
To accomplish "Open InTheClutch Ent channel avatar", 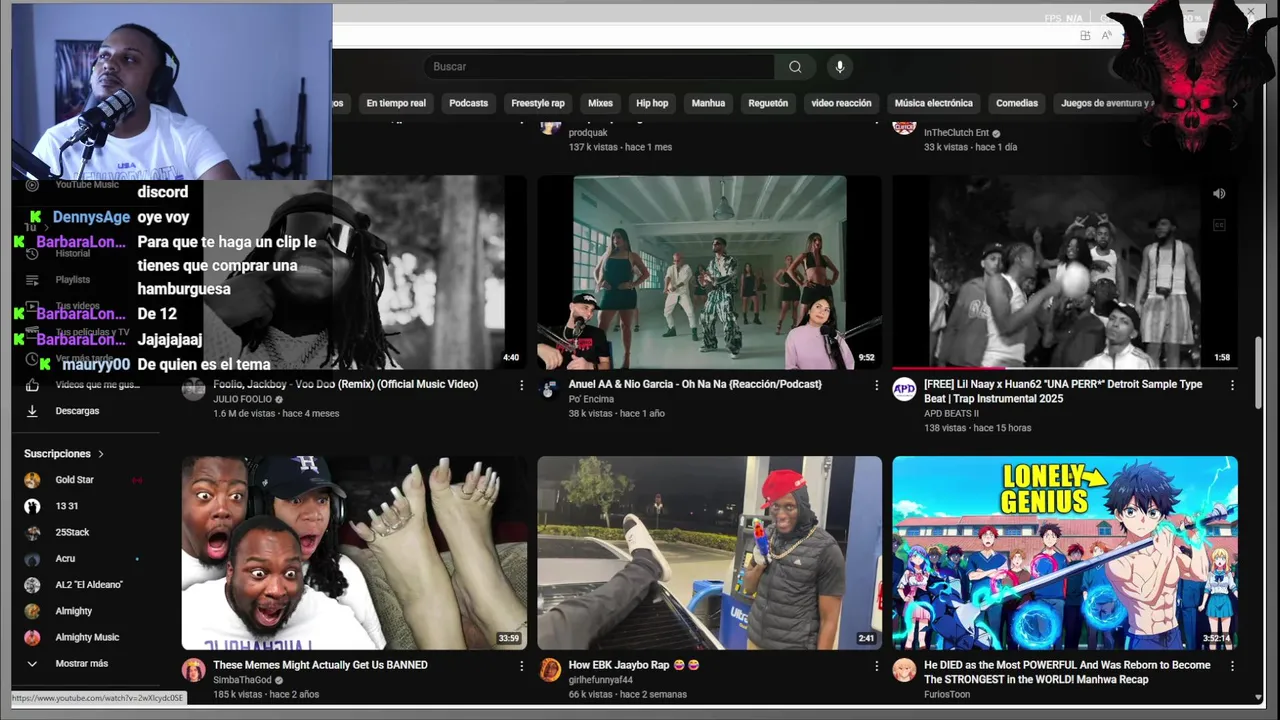I will coord(904,126).
